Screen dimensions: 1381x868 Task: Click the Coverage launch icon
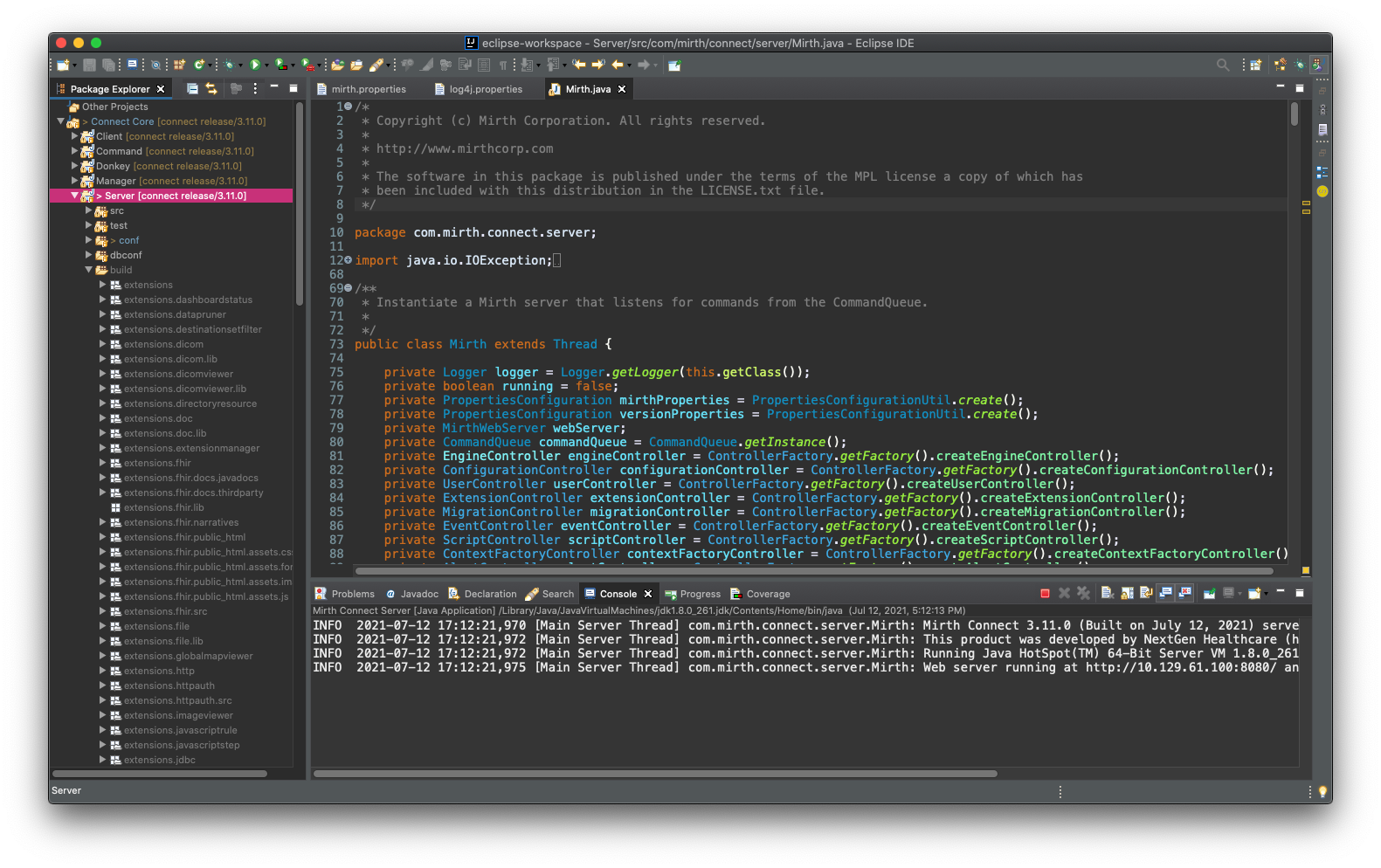pyautogui.click(x=280, y=65)
